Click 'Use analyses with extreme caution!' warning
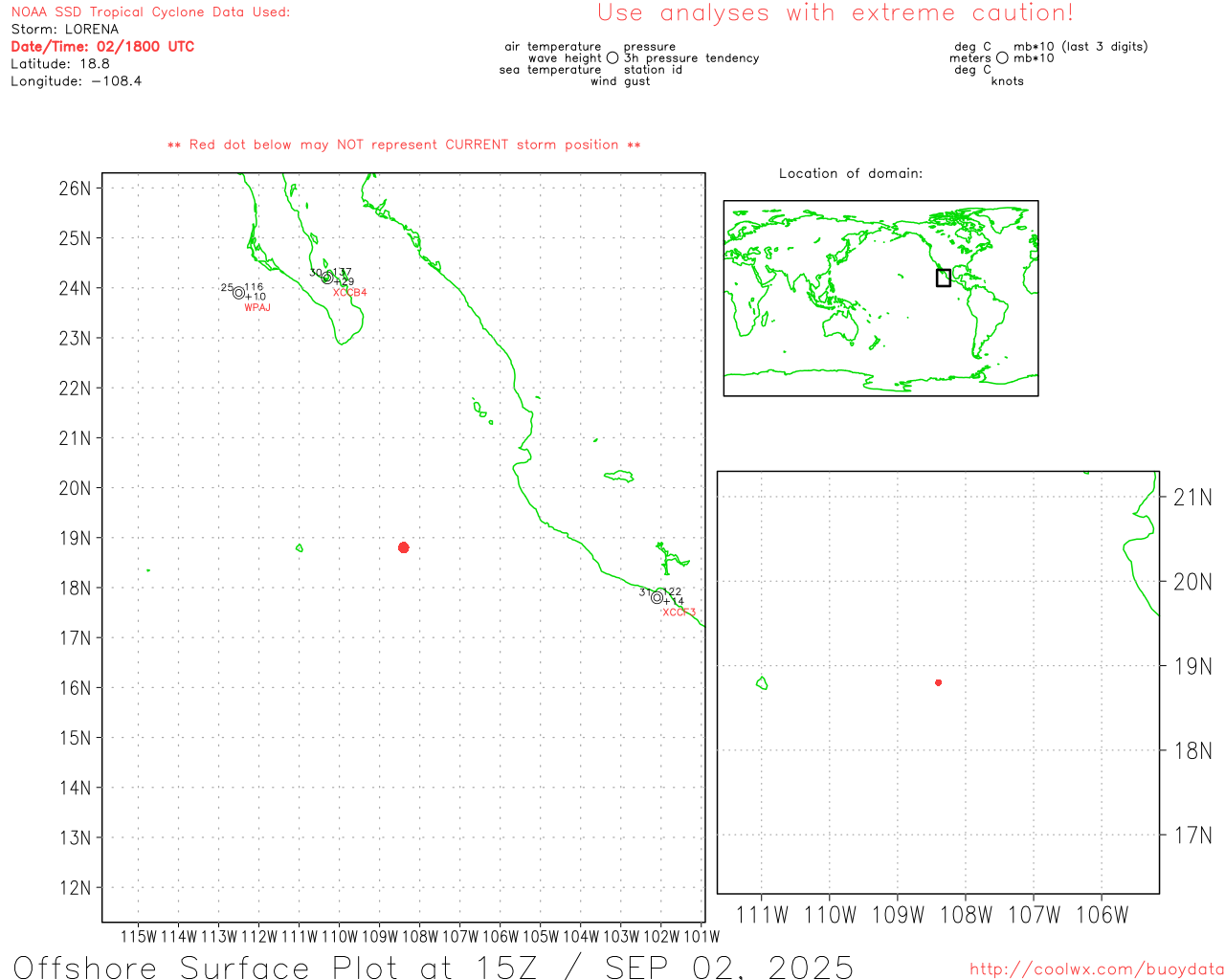This screenshot has height=980, width=1225. pyautogui.click(x=835, y=12)
